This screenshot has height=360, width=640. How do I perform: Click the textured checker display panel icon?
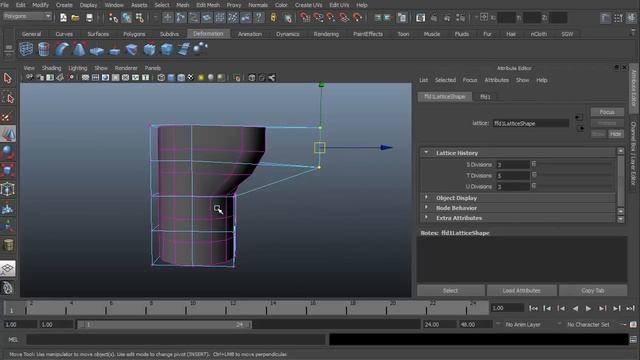(x=191, y=78)
